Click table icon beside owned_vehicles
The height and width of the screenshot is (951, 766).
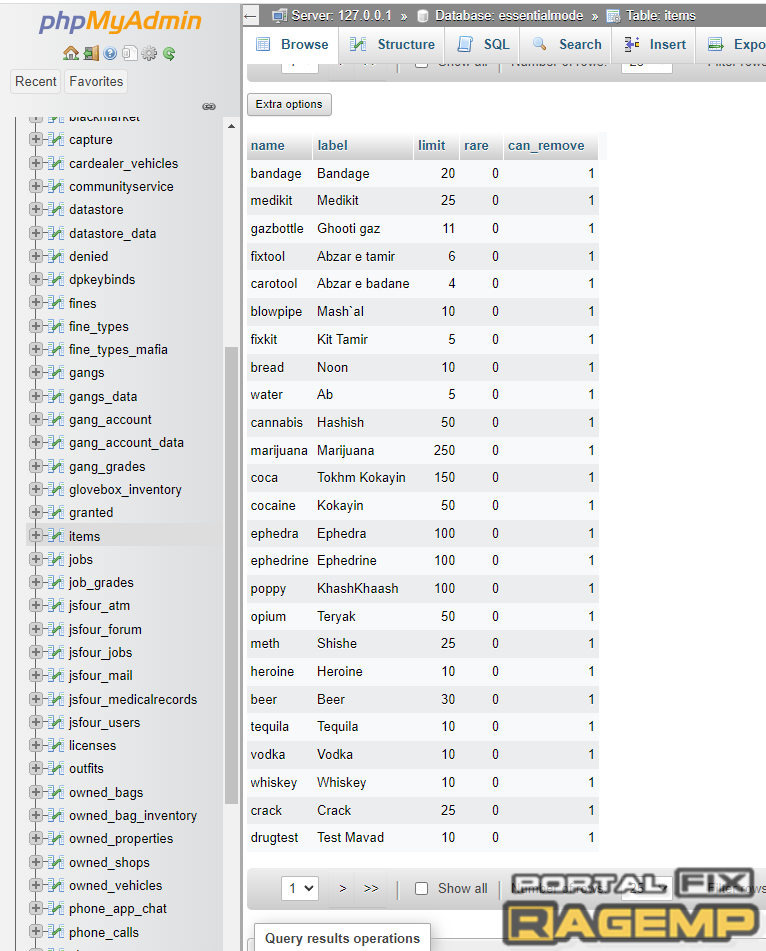(56, 885)
